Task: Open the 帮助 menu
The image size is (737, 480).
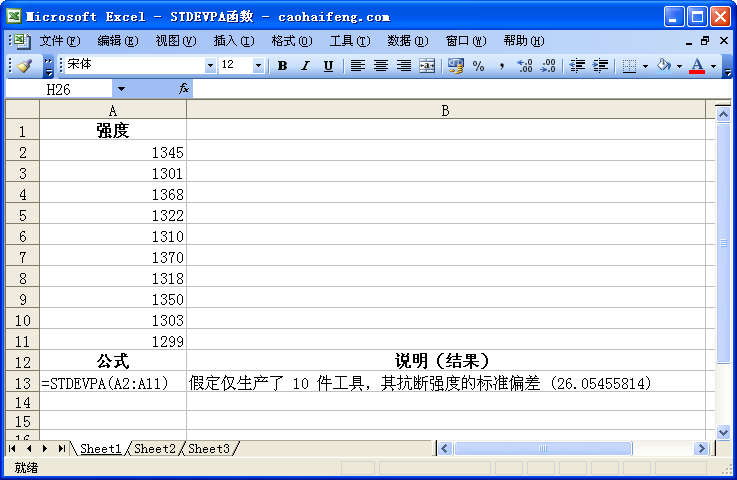Action: (x=524, y=41)
